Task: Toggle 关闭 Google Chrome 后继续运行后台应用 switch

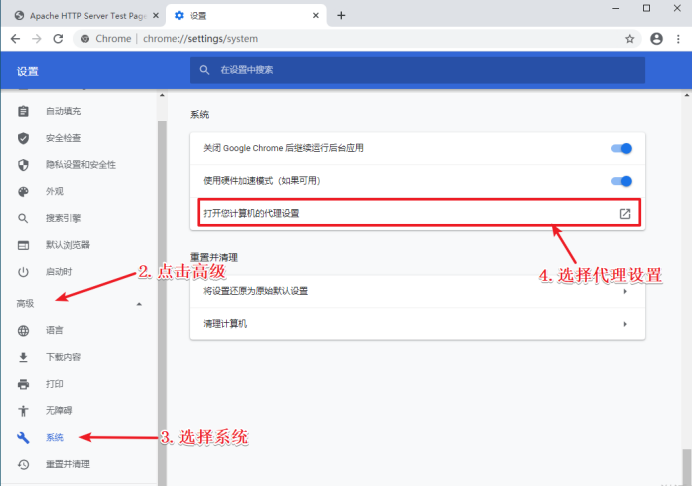Action: coord(621,148)
